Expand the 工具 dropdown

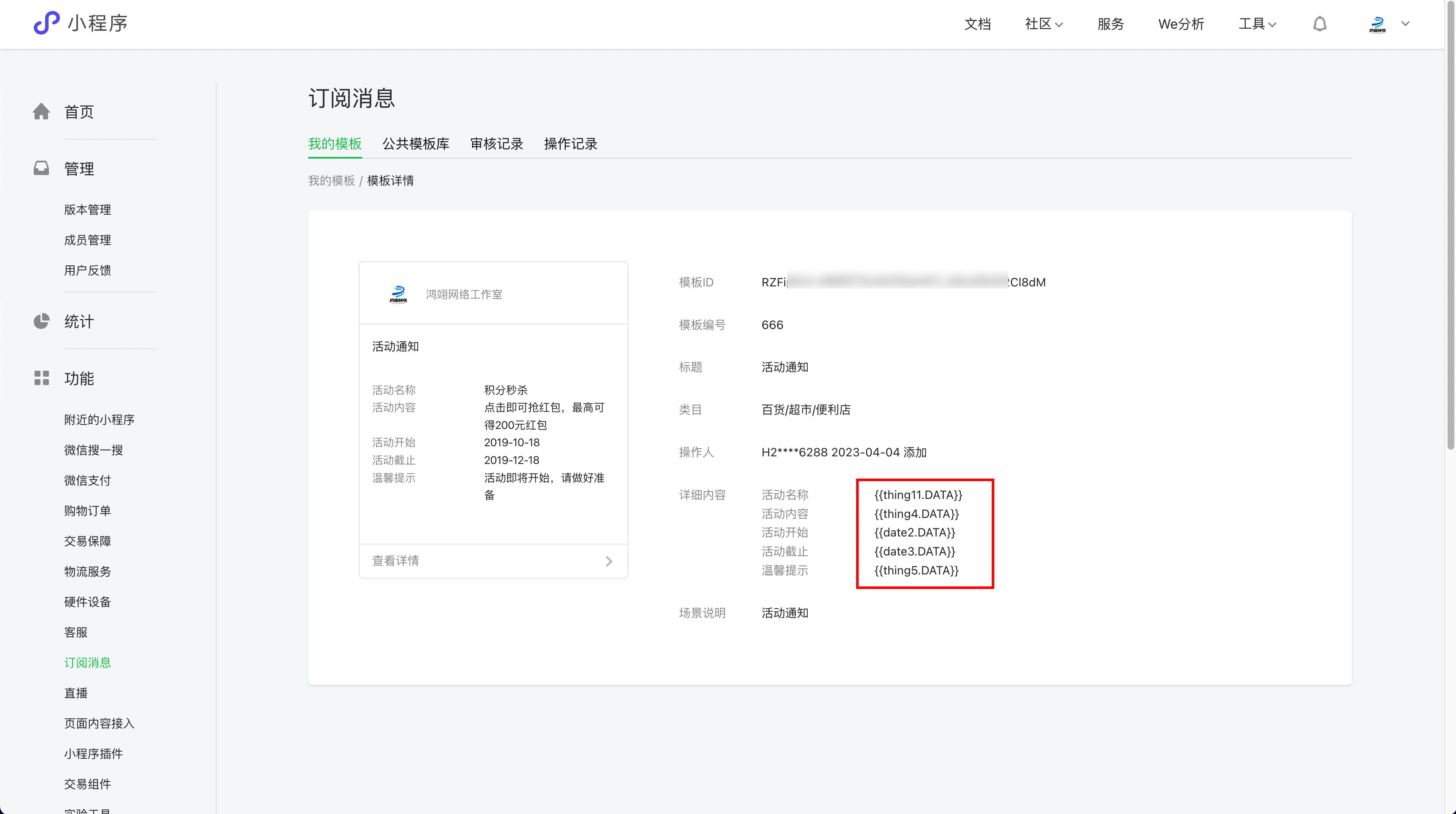(x=1256, y=24)
